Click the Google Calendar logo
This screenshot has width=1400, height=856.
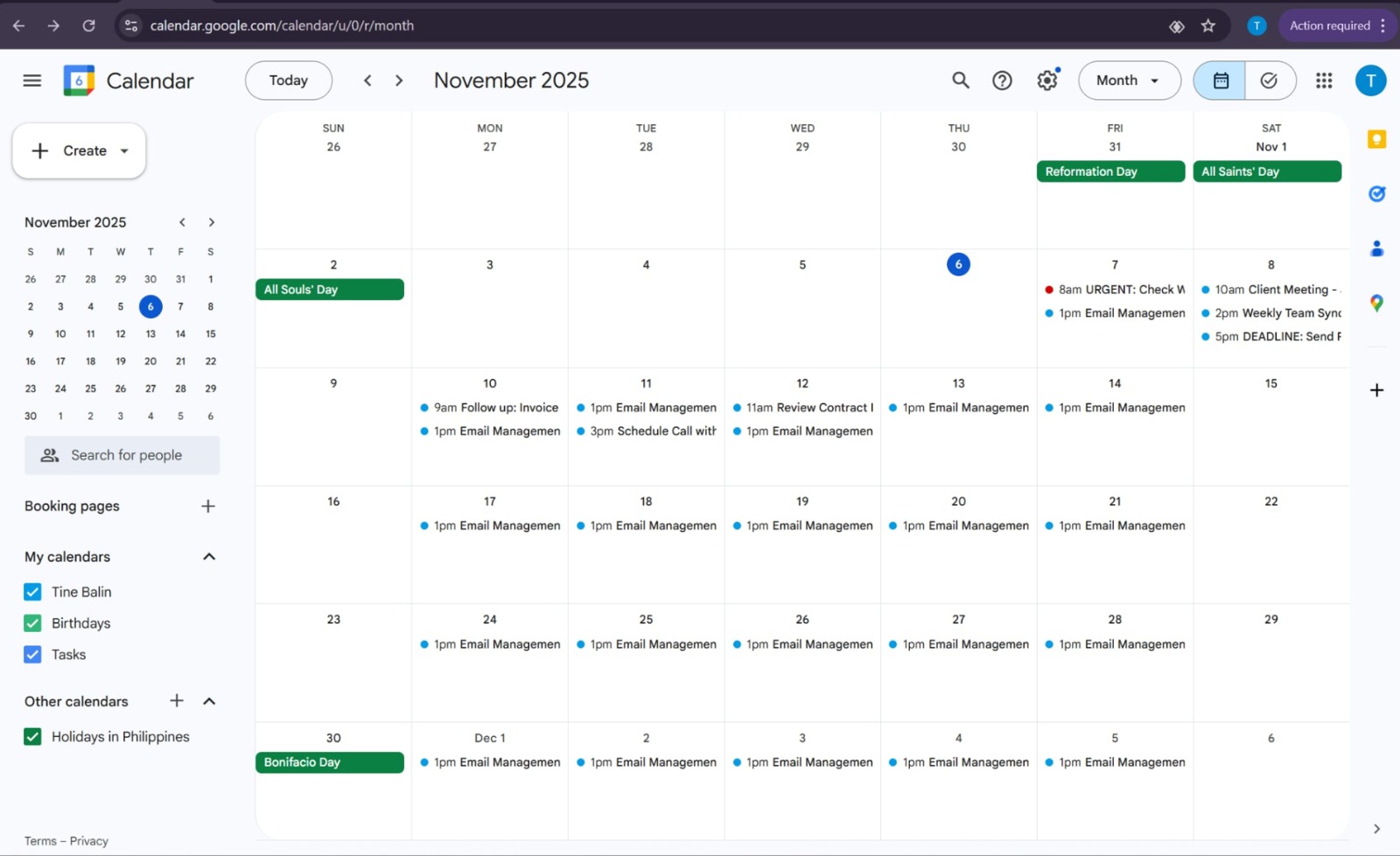pos(79,81)
